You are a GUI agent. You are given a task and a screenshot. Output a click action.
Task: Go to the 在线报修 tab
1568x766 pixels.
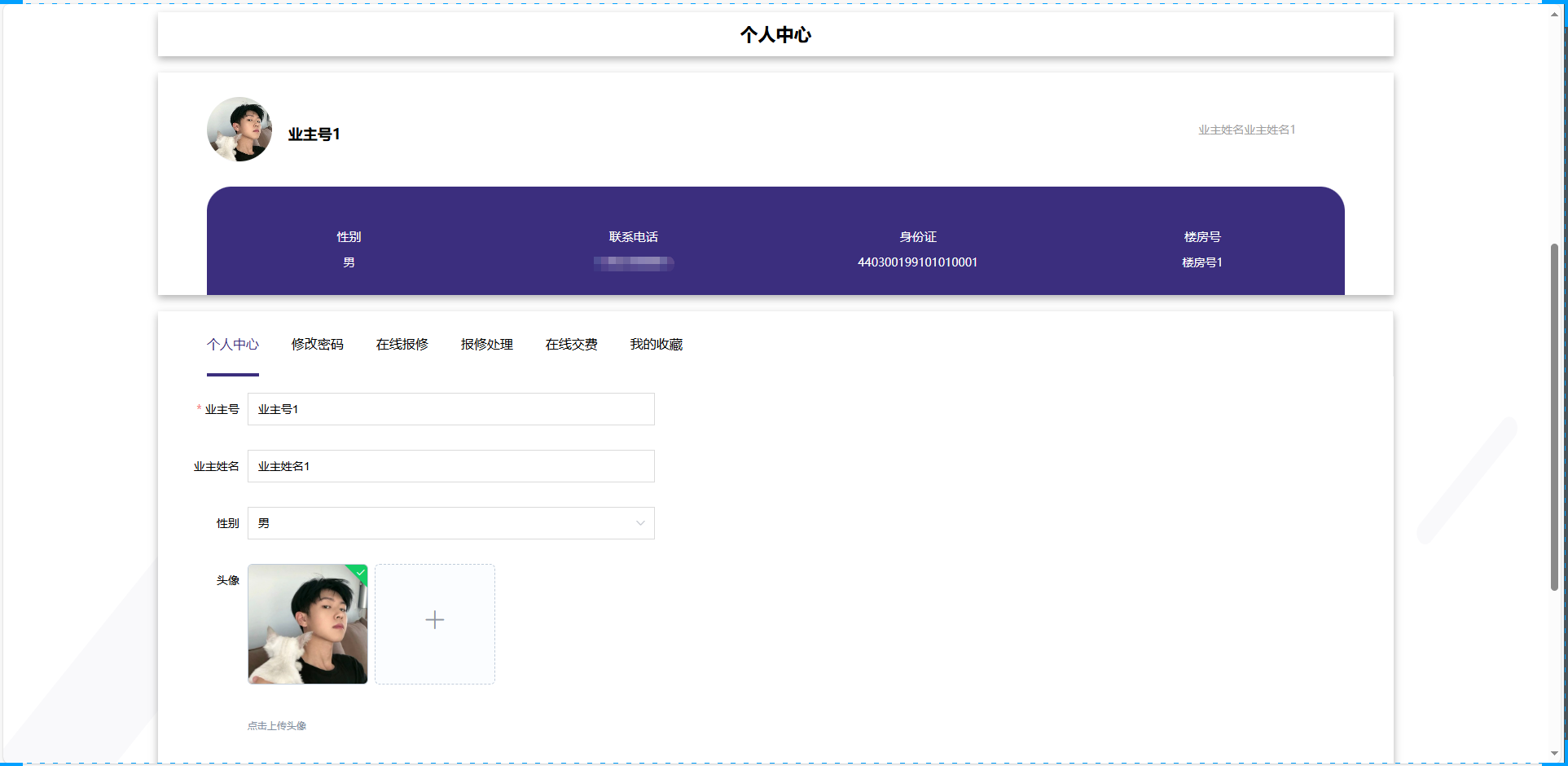[x=402, y=345]
